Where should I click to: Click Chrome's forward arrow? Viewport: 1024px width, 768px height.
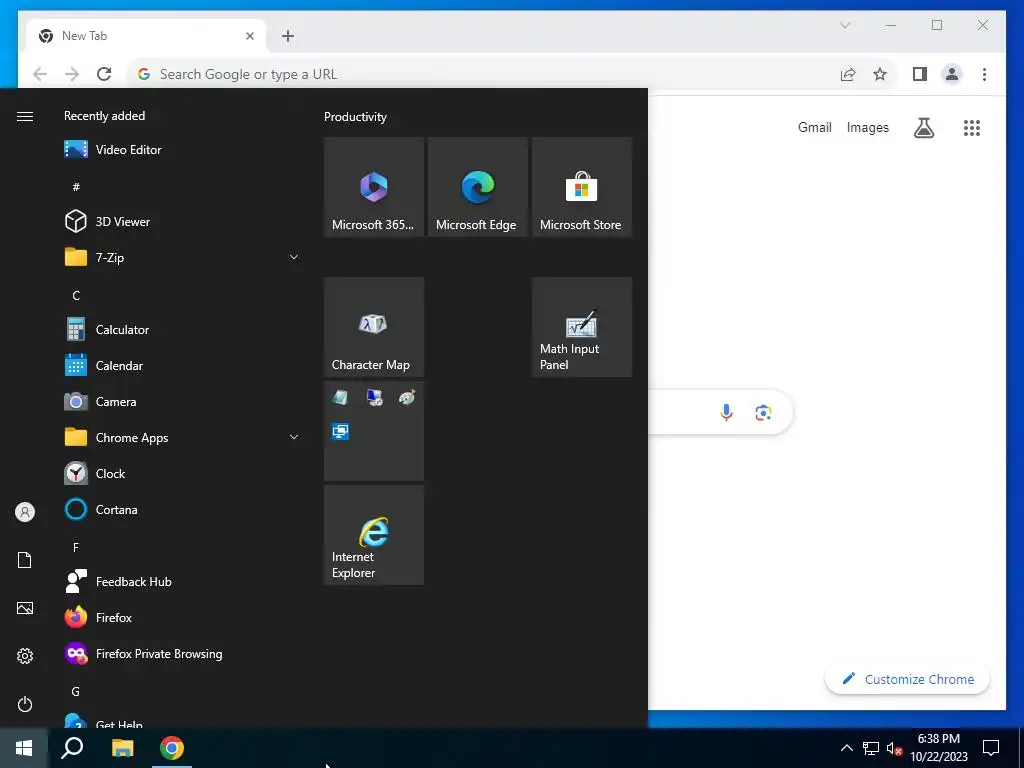coord(72,74)
